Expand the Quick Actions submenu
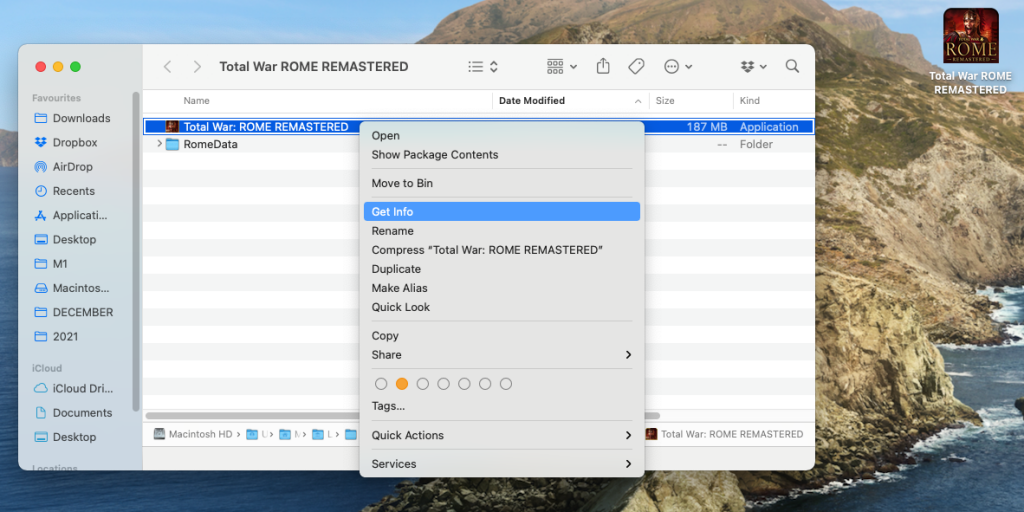 pos(502,435)
